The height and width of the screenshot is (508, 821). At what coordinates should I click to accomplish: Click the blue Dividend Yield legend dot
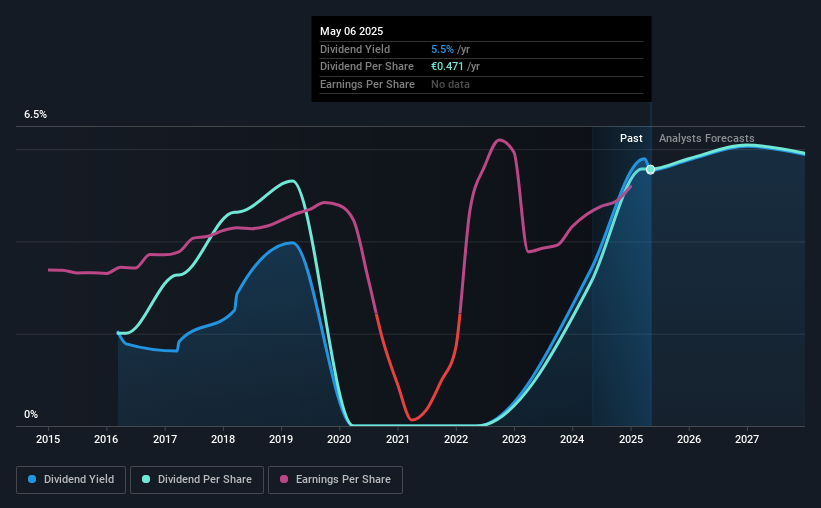click(32, 479)
